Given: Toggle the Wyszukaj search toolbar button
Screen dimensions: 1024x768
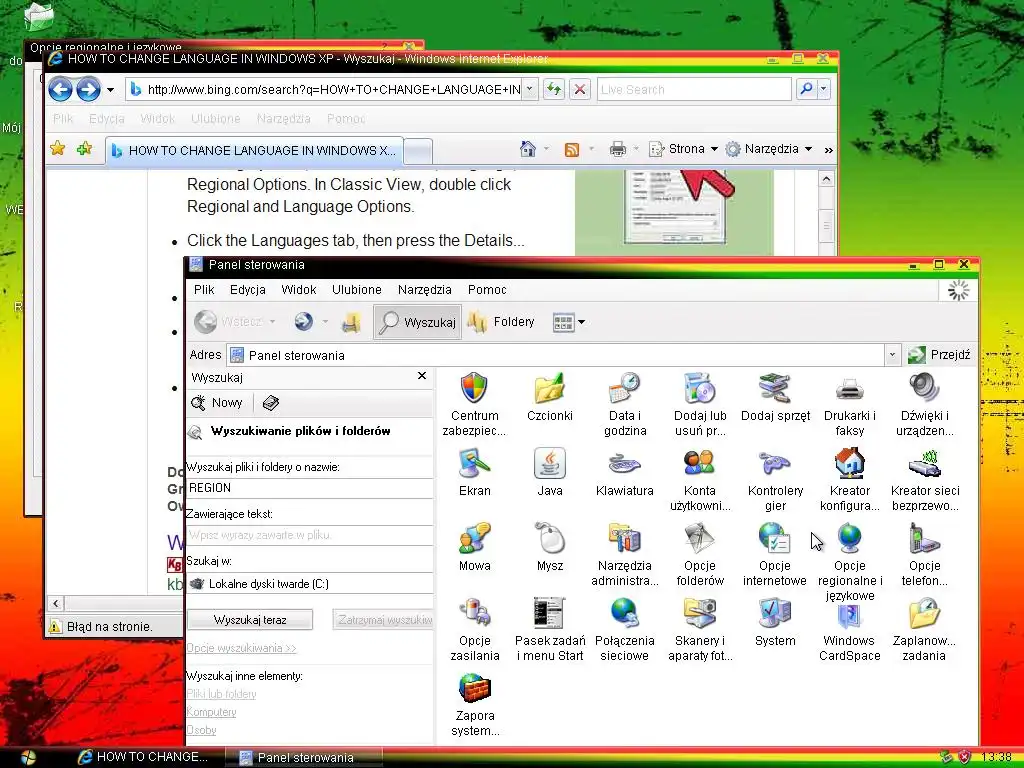Looking at the screenshot, I should pyautogui.click(x=417, y=322).
